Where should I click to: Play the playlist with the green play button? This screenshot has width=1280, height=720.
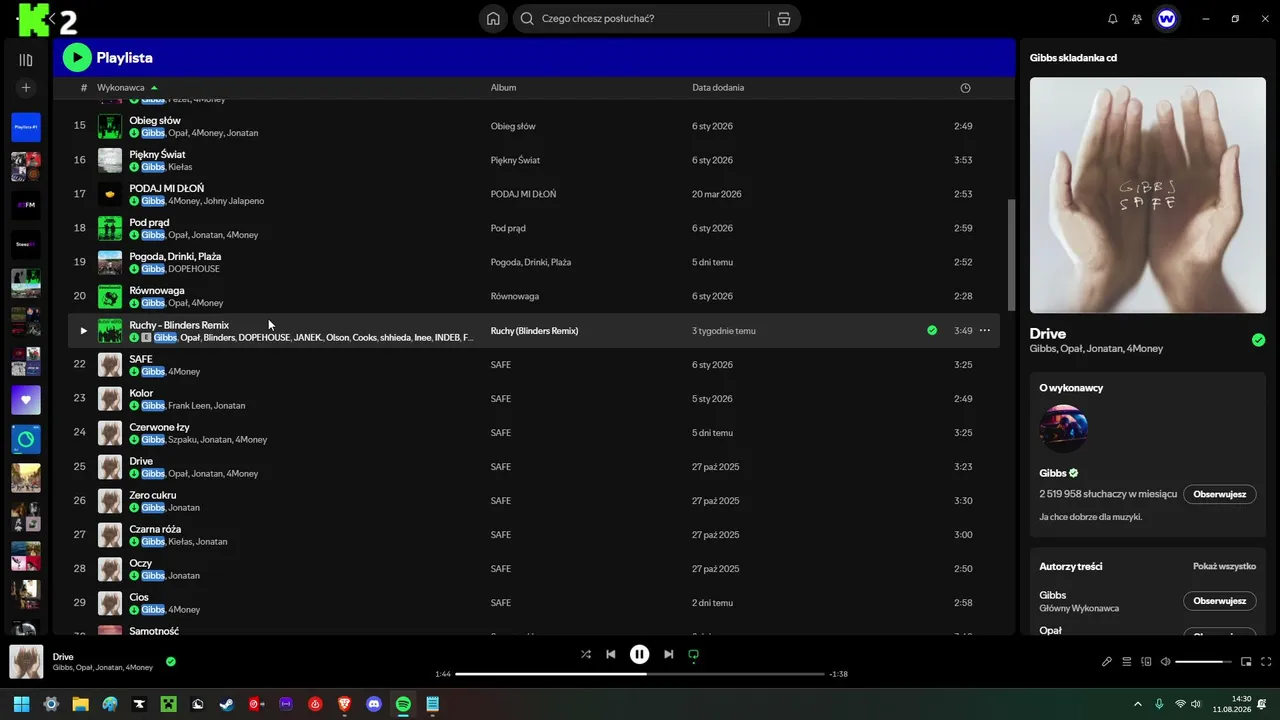click(x=77, y=58)
